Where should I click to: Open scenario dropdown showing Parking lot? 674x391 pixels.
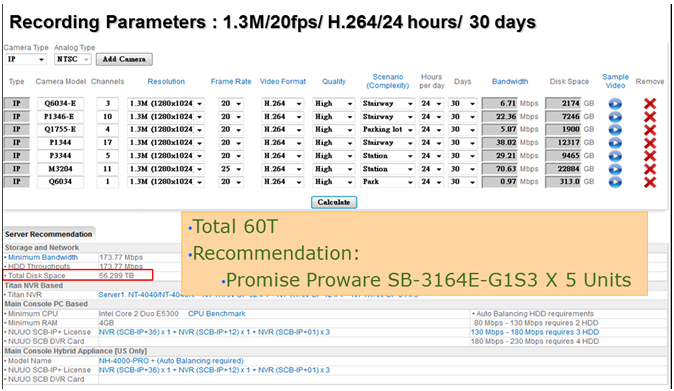point(388,129)
